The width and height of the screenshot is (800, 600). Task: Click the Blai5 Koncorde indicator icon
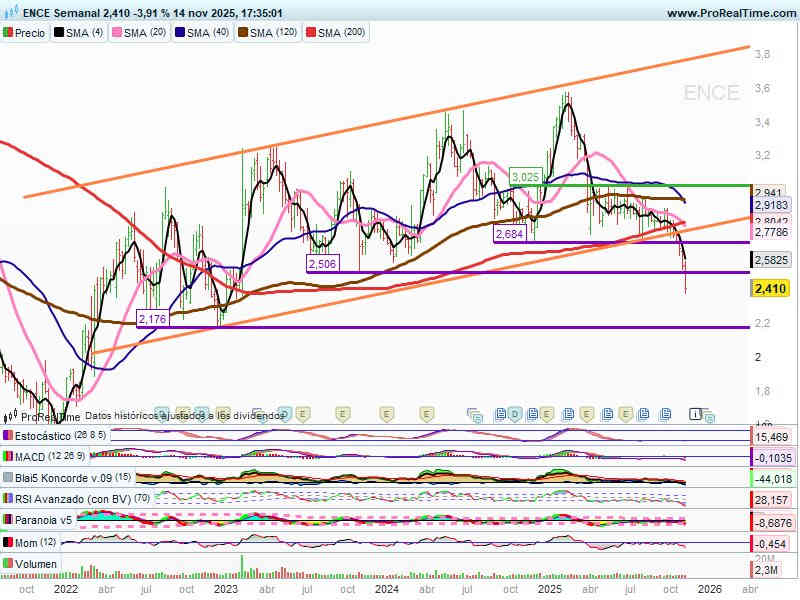(x=9, y=478)
